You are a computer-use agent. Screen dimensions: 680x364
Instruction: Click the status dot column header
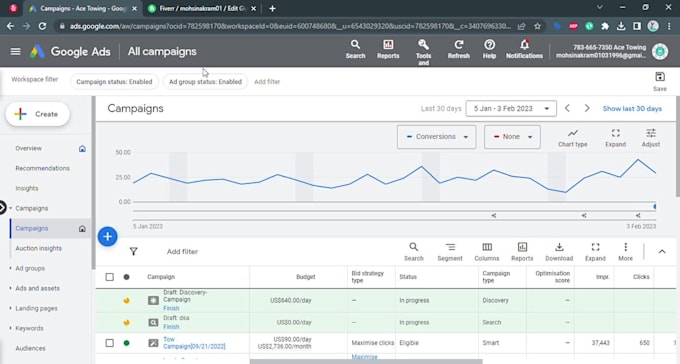click(x=126, y=277)
